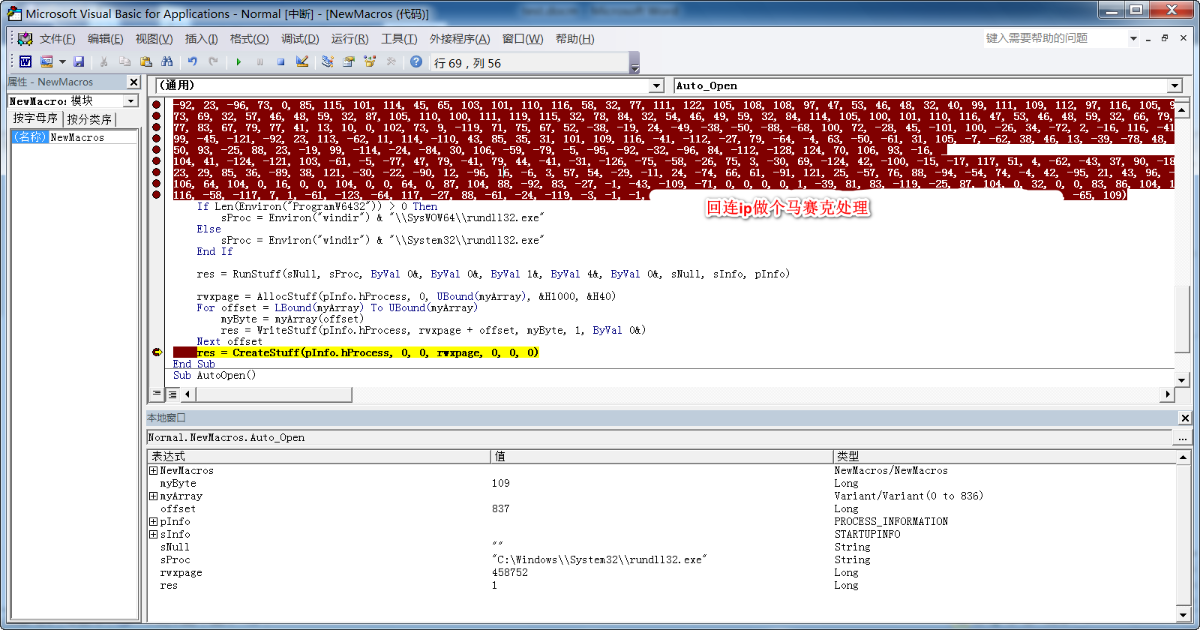Open the 格式(O) menu
Screen dimensions: 1200x630
pos(249,39)
